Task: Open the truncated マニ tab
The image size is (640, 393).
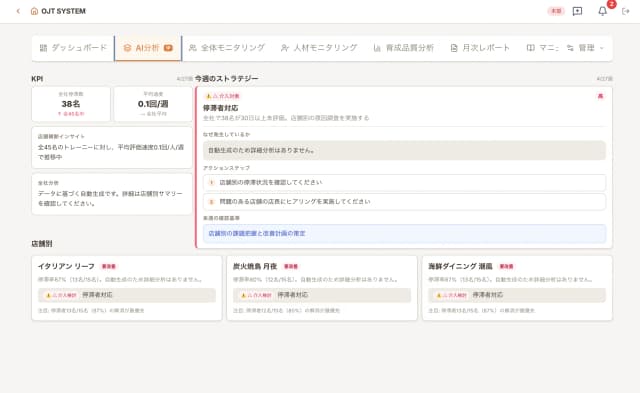Action: point(542,48)
